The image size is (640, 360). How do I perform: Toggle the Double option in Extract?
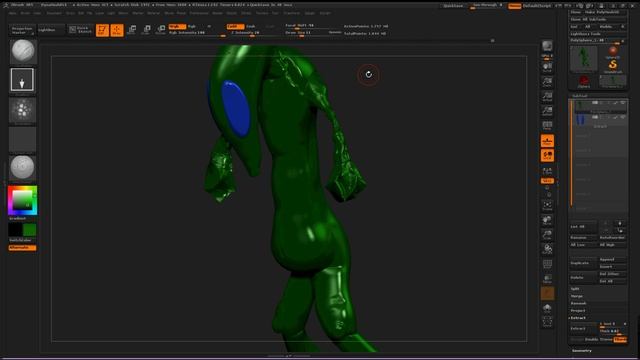[x=591, y=340]
